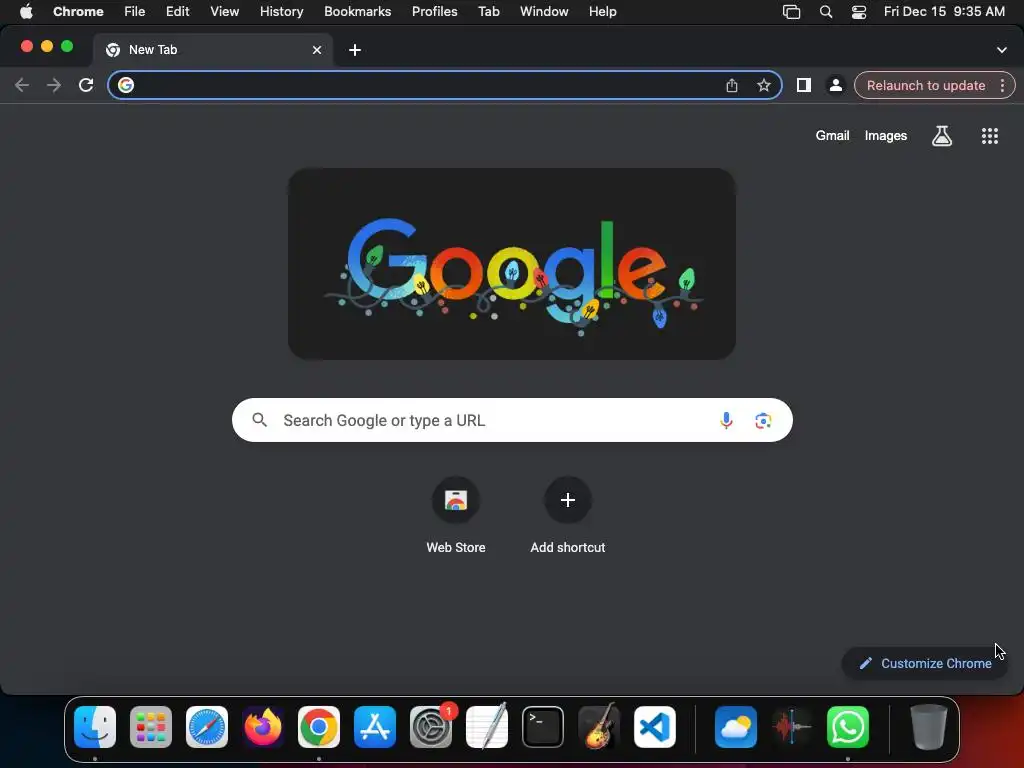1024x768 pixels.
Task: Open the Chrome application menu
Action: click(78, 12)
